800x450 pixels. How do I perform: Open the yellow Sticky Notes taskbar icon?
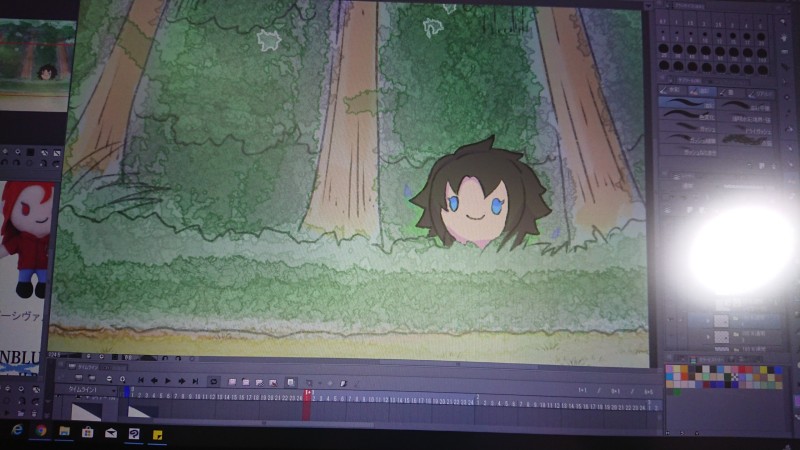pyautogui.click(x=158, y=435)
